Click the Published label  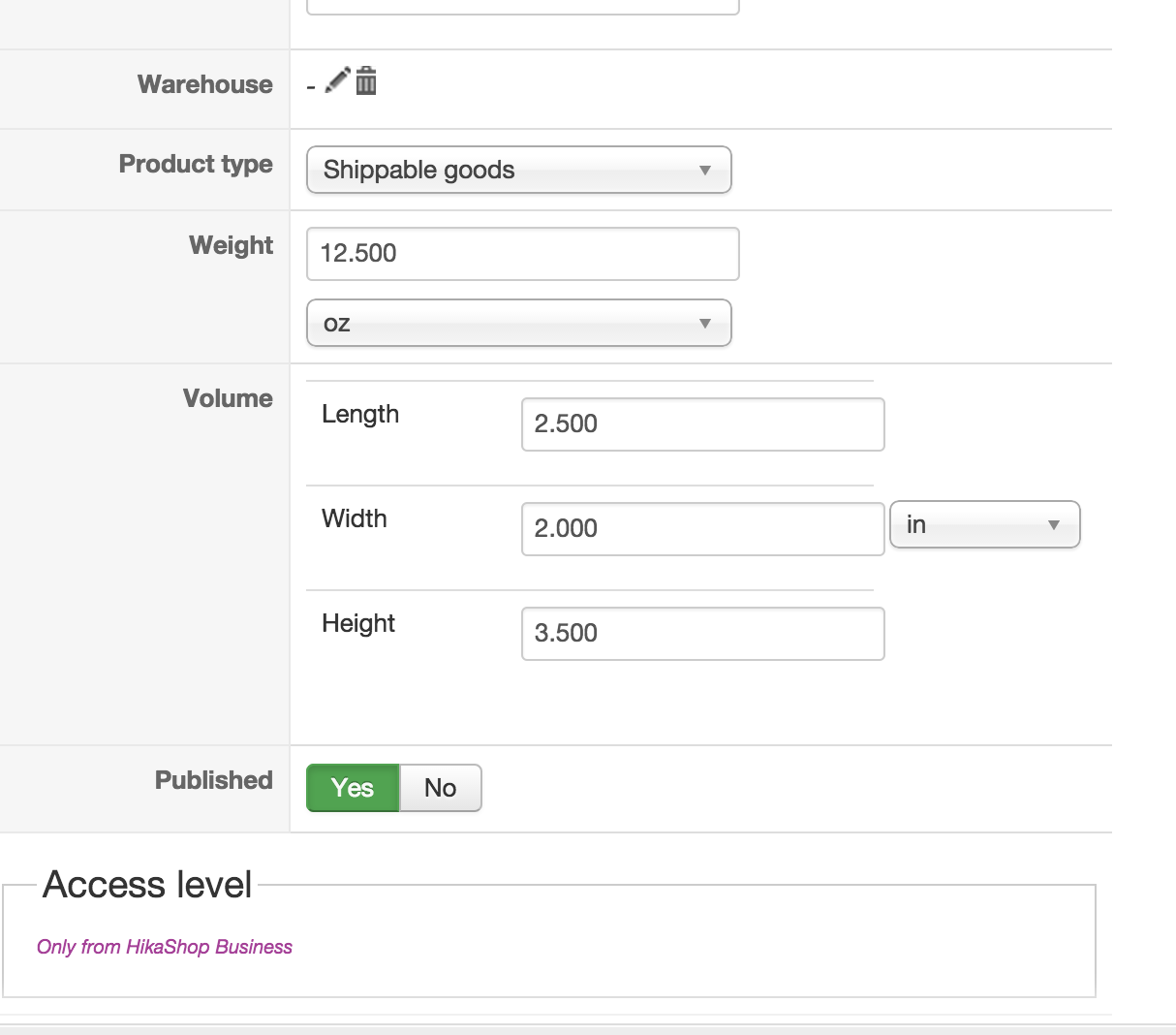(214, 780)
